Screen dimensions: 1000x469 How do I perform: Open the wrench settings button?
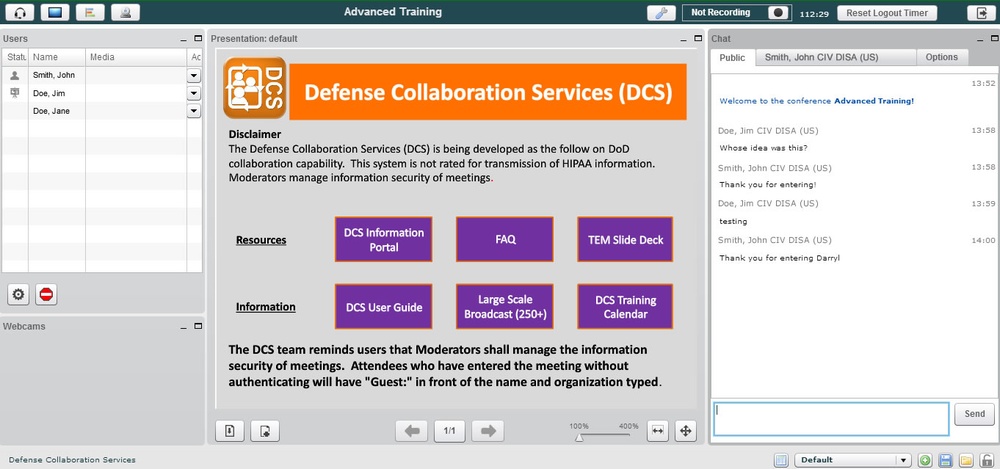click(x=661, y=13)
